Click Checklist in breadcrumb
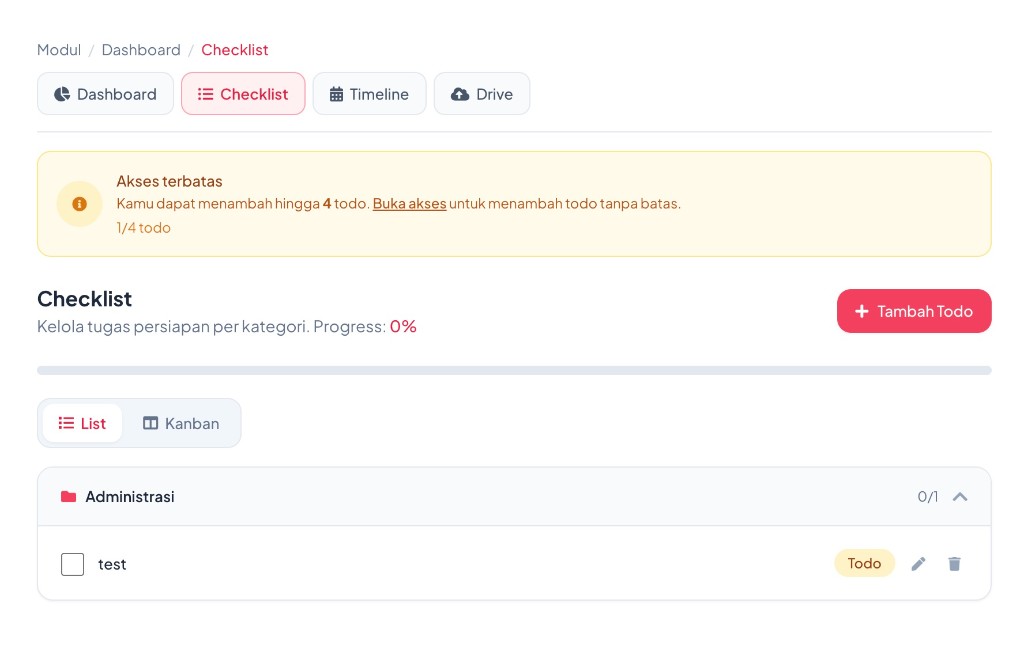The width and height of the screenshot is (1024, 645). click(x=234, y=50)
